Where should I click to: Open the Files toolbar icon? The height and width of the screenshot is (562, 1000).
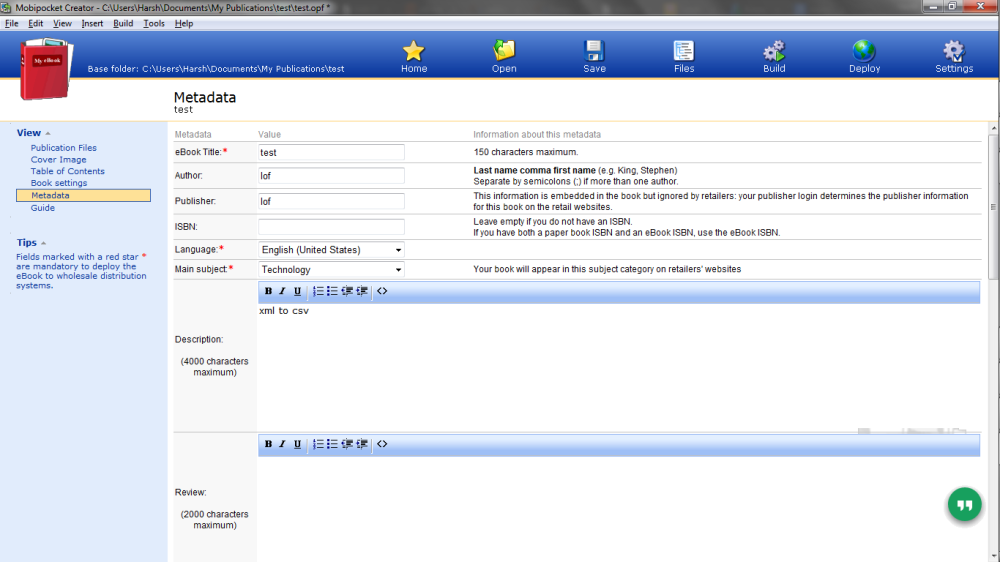(684, 51)
